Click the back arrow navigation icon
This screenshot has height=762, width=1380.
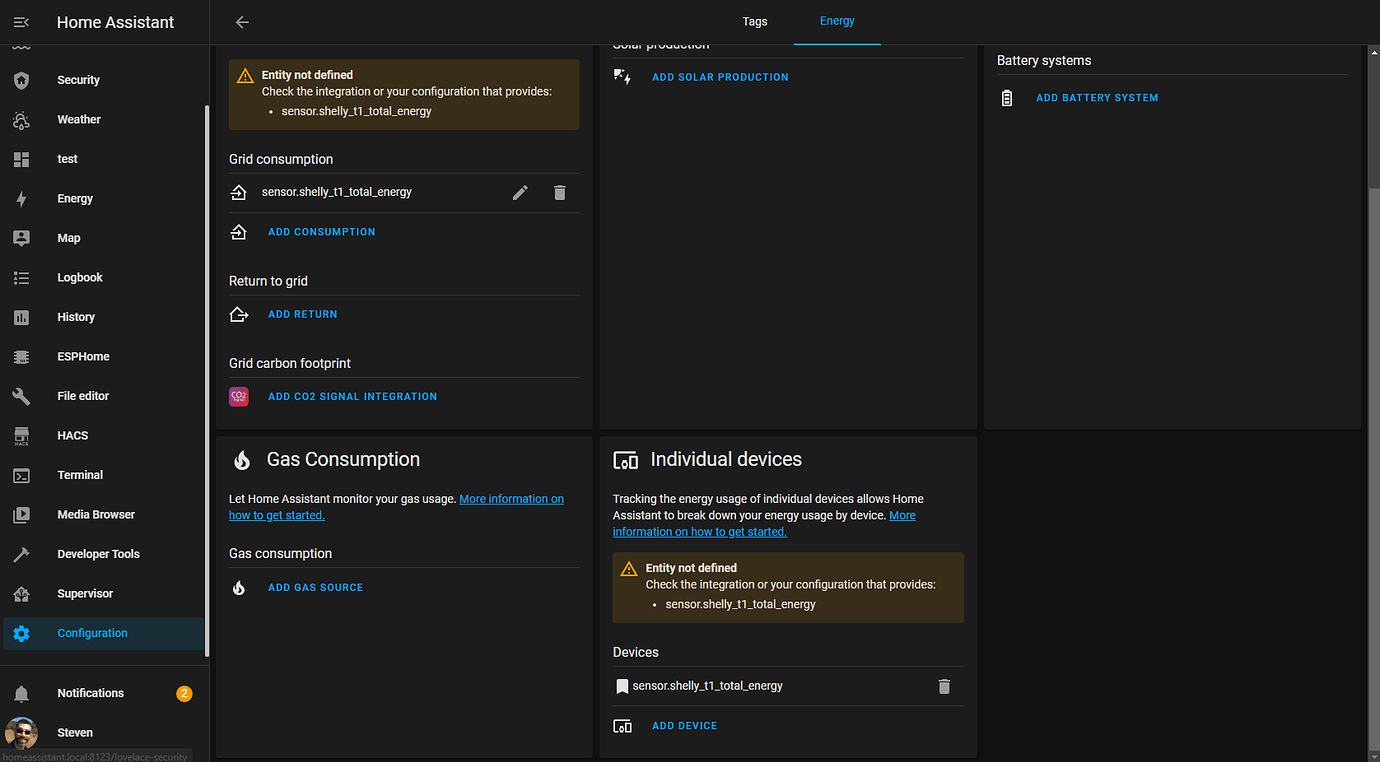[x=241, y=21]
